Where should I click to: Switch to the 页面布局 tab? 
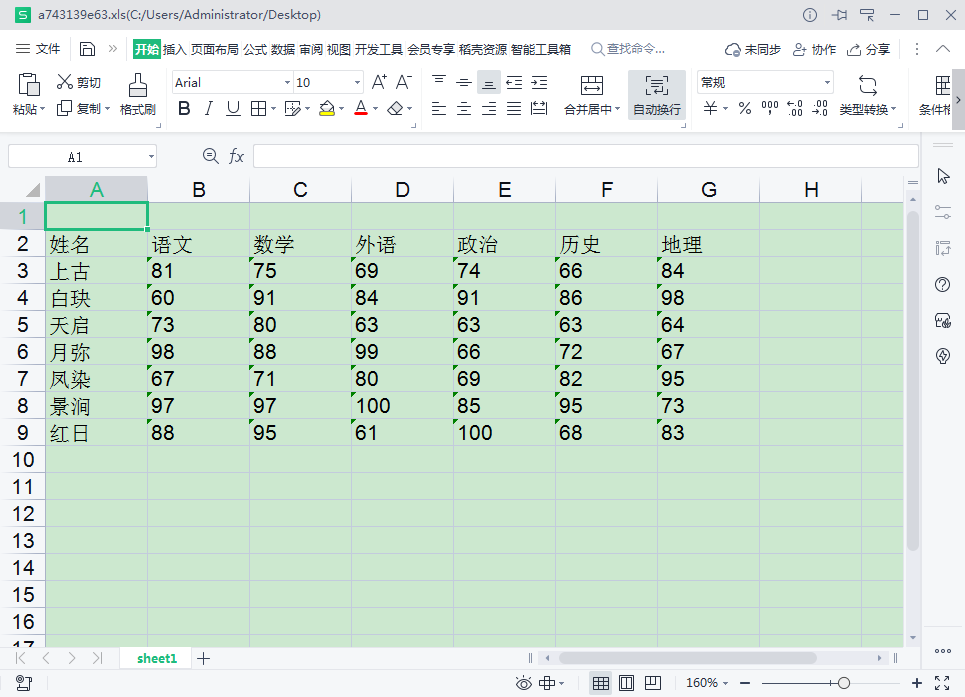pos(215,49)
